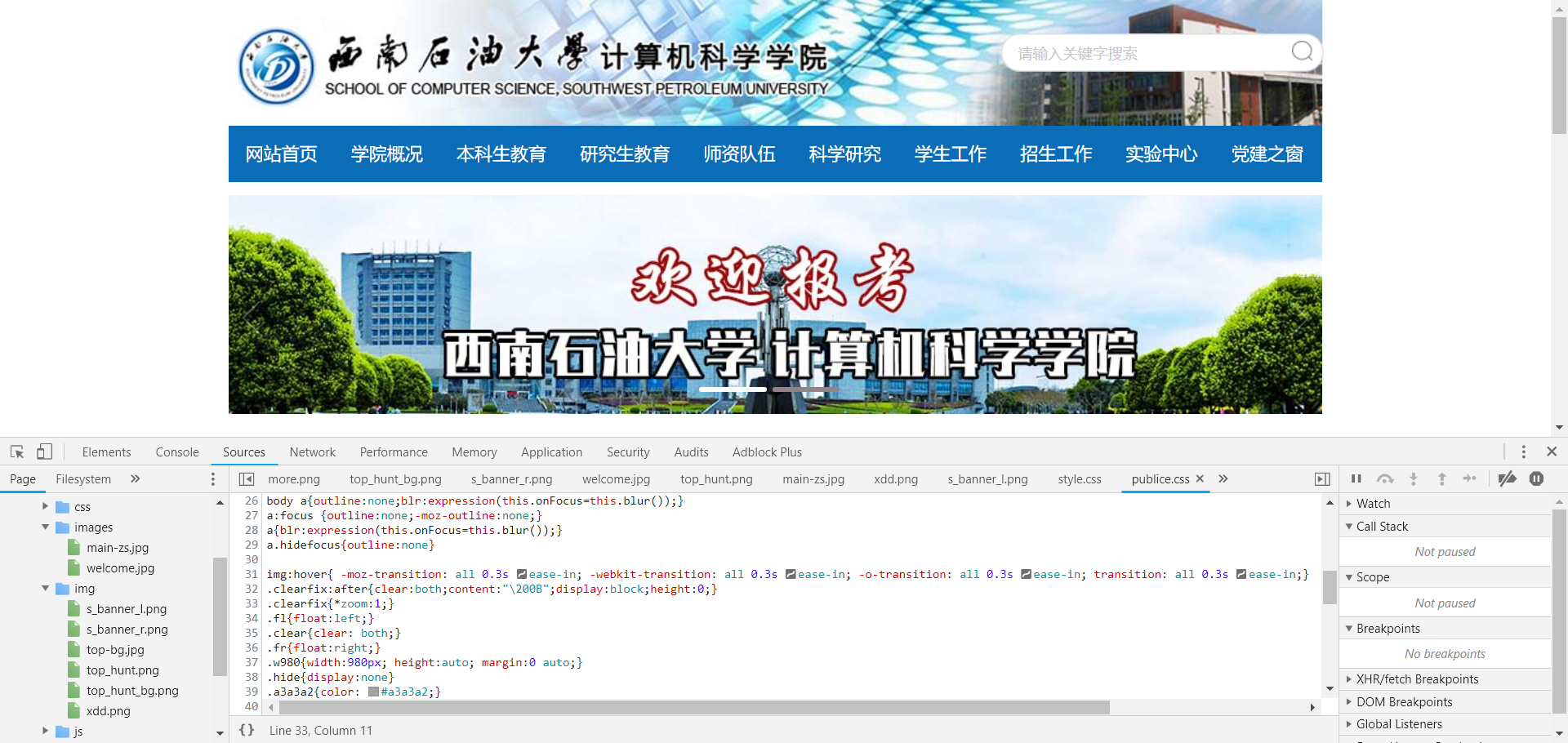Toggle the deactivate breakpoints icon
Image resolution: width=1568 pixels, height=743 pixels.
(1508, 478)
